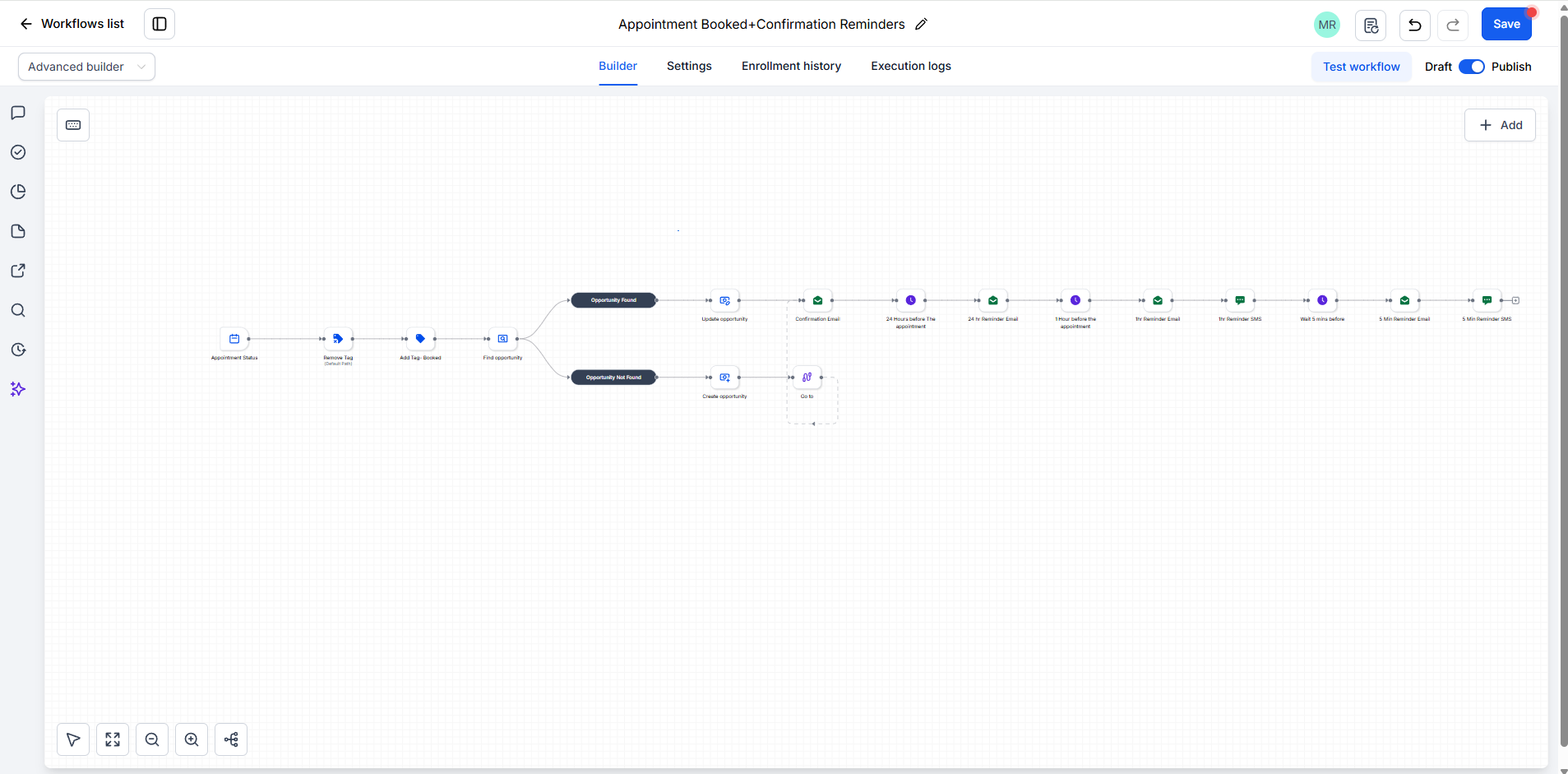Click the Add button on the canvas
Image resolution: width=1568 pixels, height=774 pixels.
tap(1500, 125)
